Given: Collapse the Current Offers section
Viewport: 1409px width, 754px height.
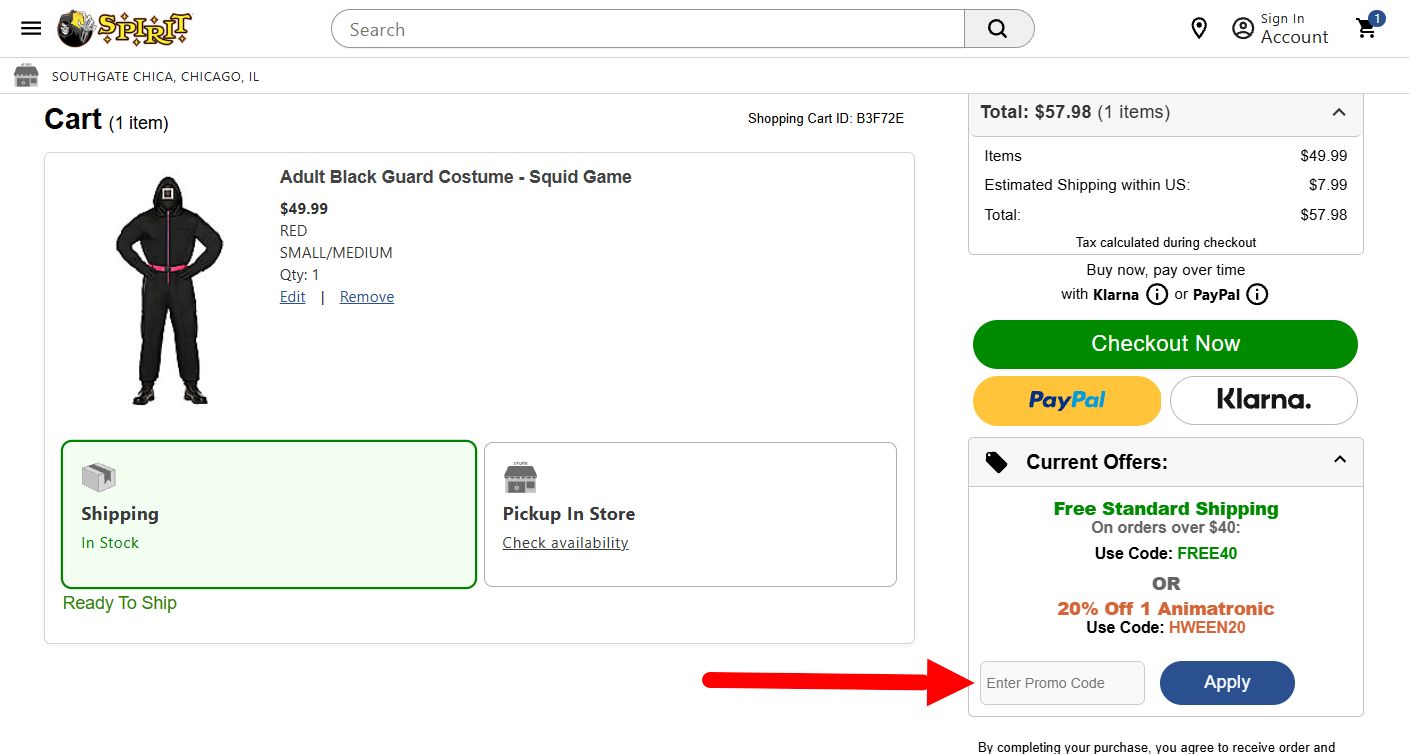Looking at the screenshot, I should [1340, 460].
